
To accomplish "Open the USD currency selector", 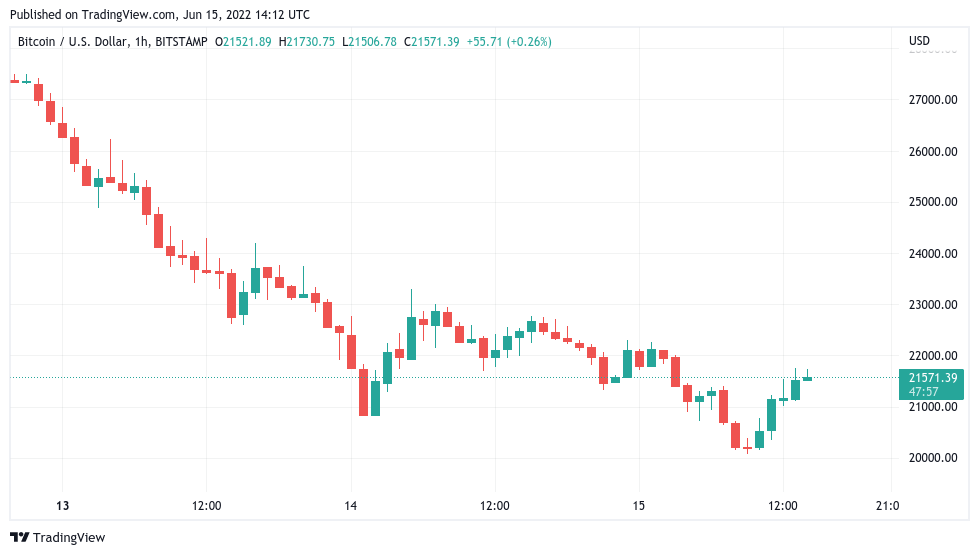I will [918, 41].
